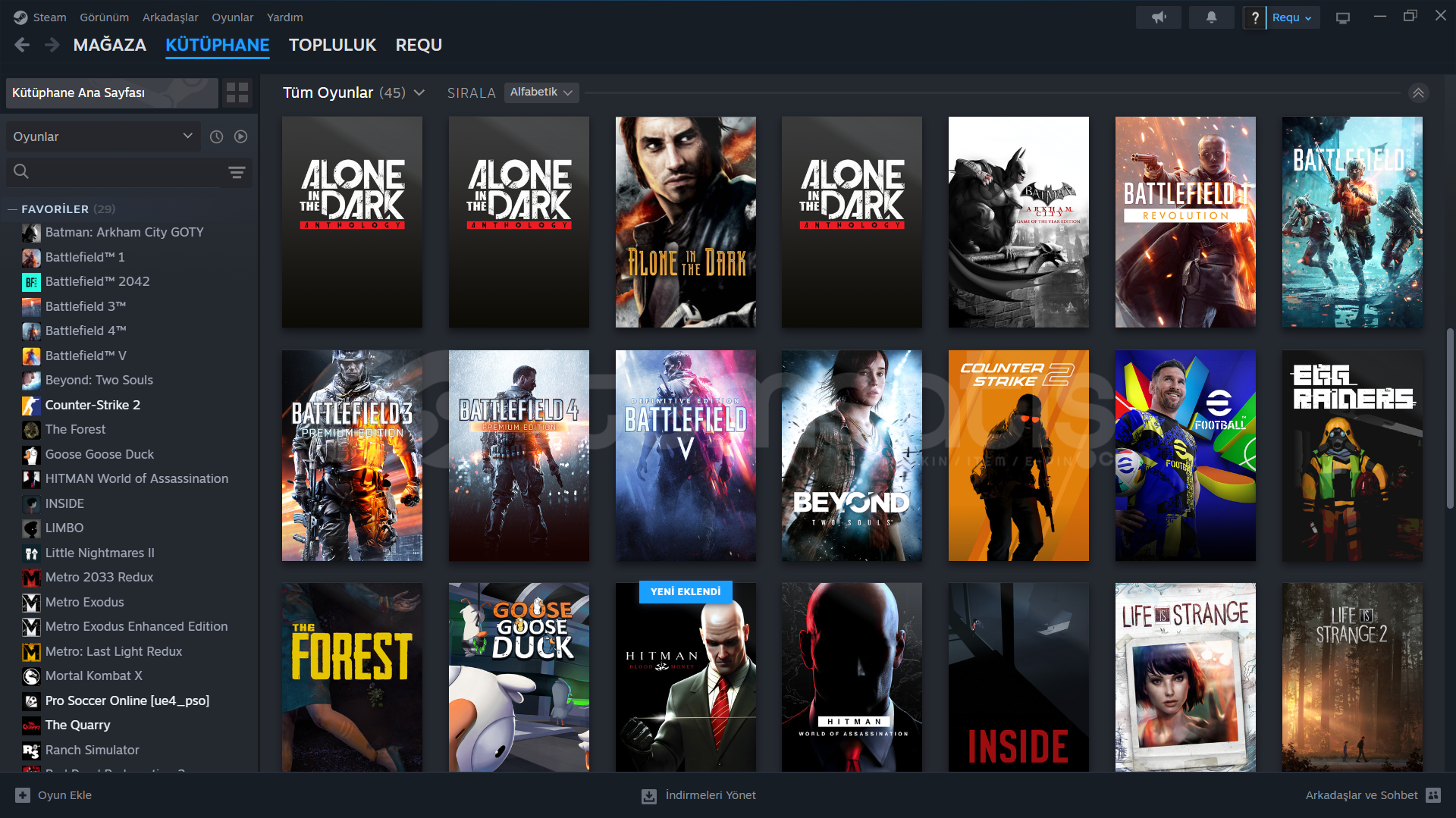Switch to collections grid view icon
The height and width of the screenshot is (818, 1456).
point(237,92)
